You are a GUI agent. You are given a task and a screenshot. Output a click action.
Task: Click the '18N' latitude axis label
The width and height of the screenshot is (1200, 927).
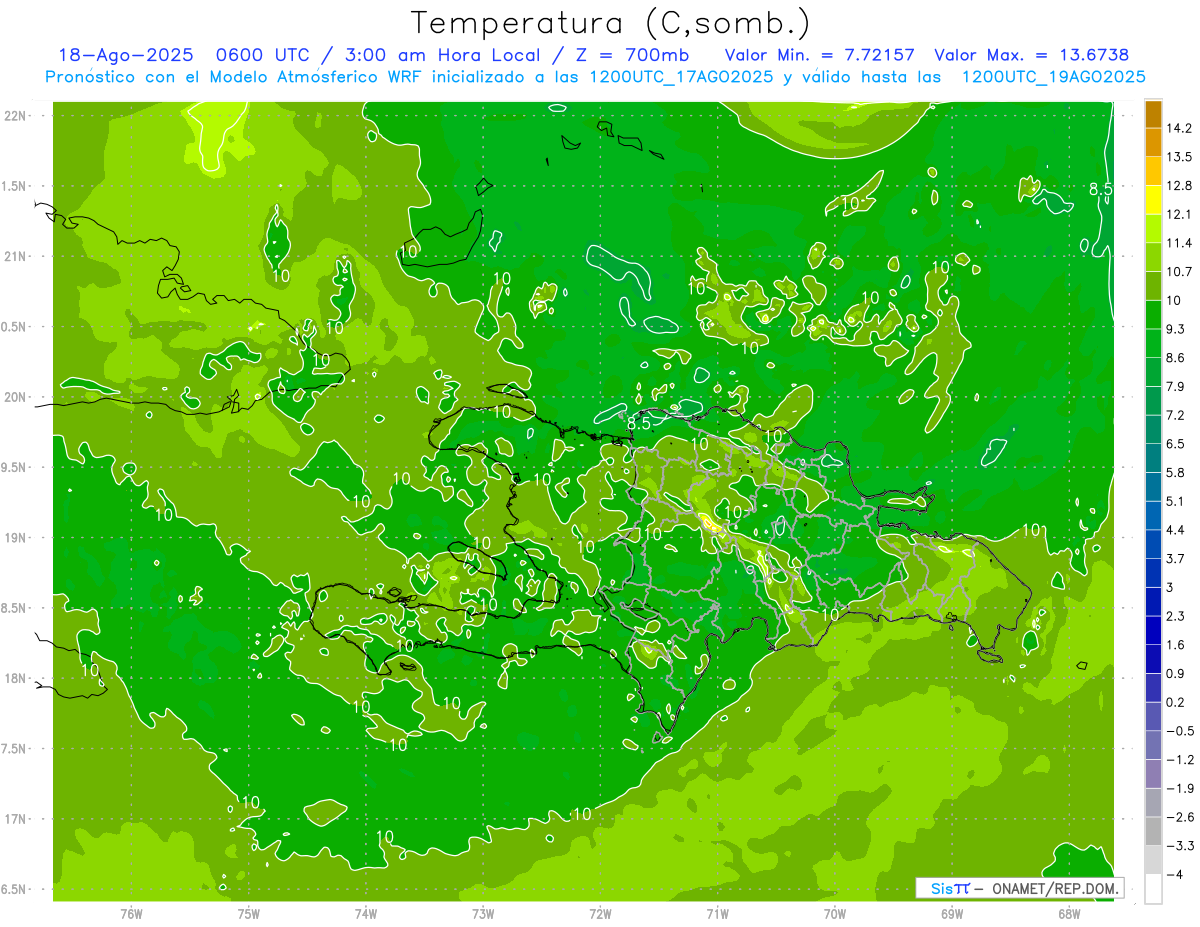[x=16, y=678]
